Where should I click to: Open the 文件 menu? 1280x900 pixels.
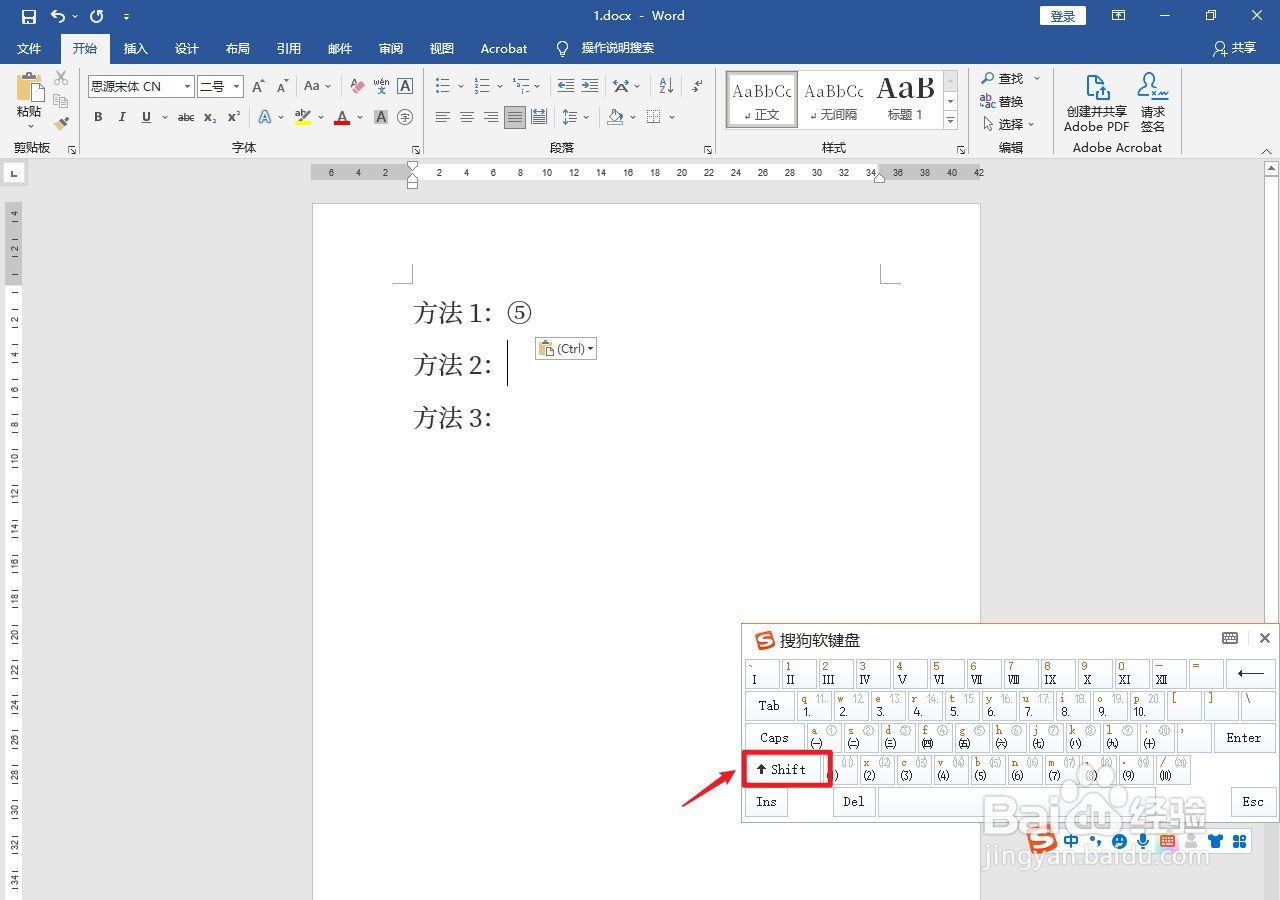[29, 48]
